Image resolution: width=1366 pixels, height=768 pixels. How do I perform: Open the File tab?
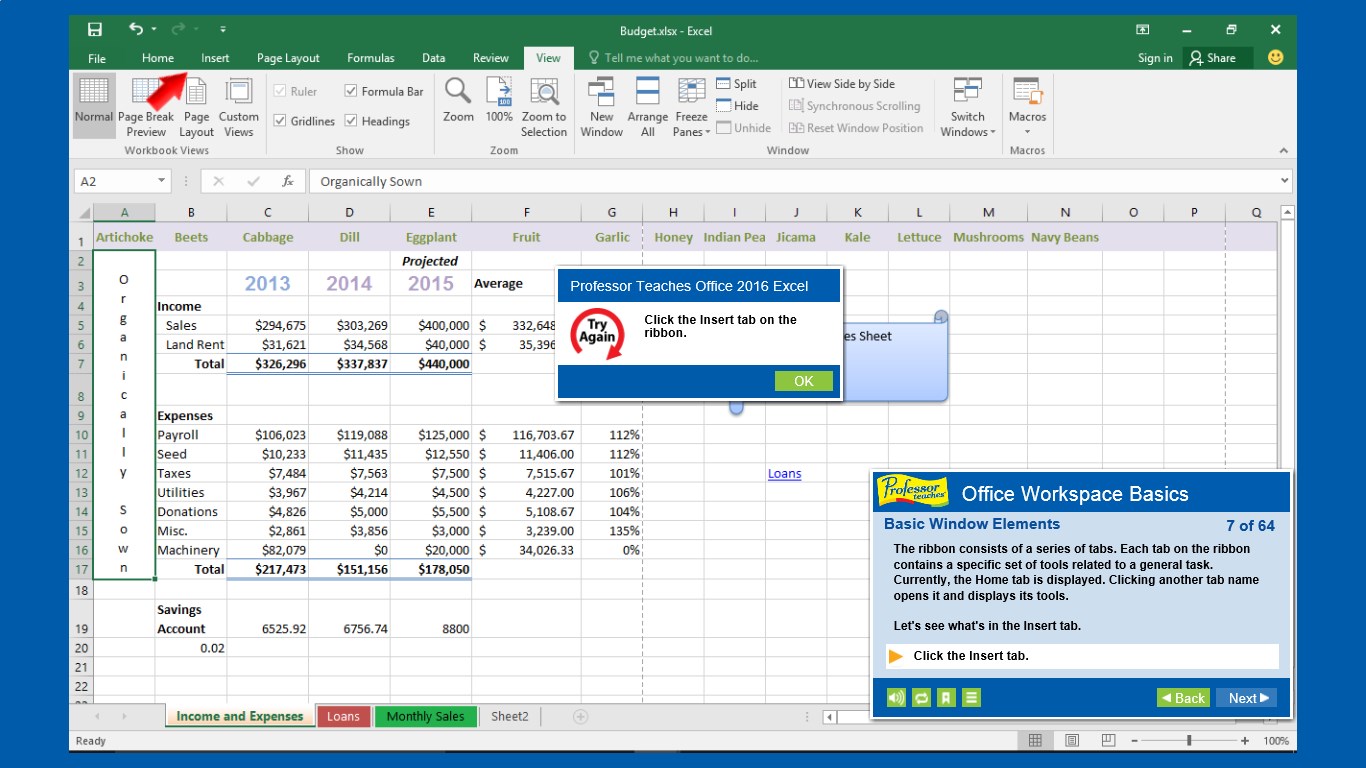97,58
